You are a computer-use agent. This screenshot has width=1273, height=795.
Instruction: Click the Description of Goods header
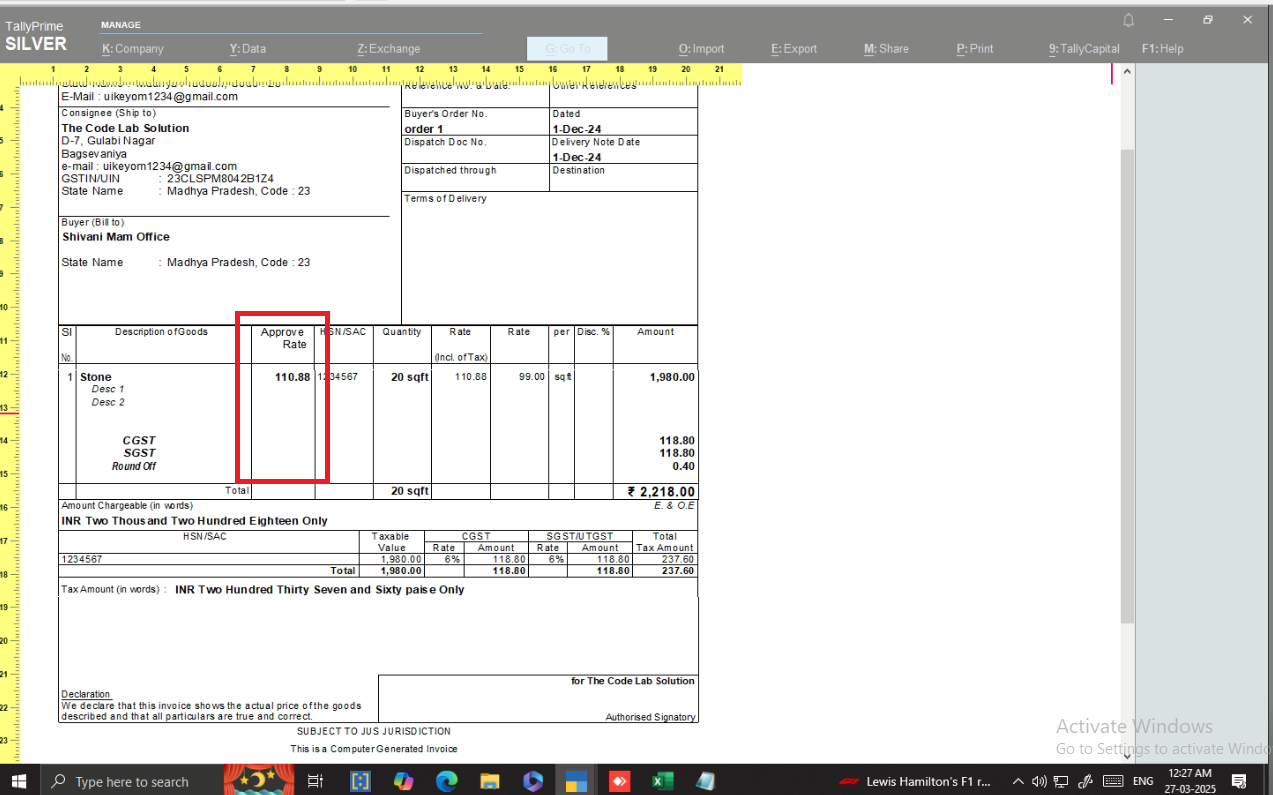pos(161,331)
